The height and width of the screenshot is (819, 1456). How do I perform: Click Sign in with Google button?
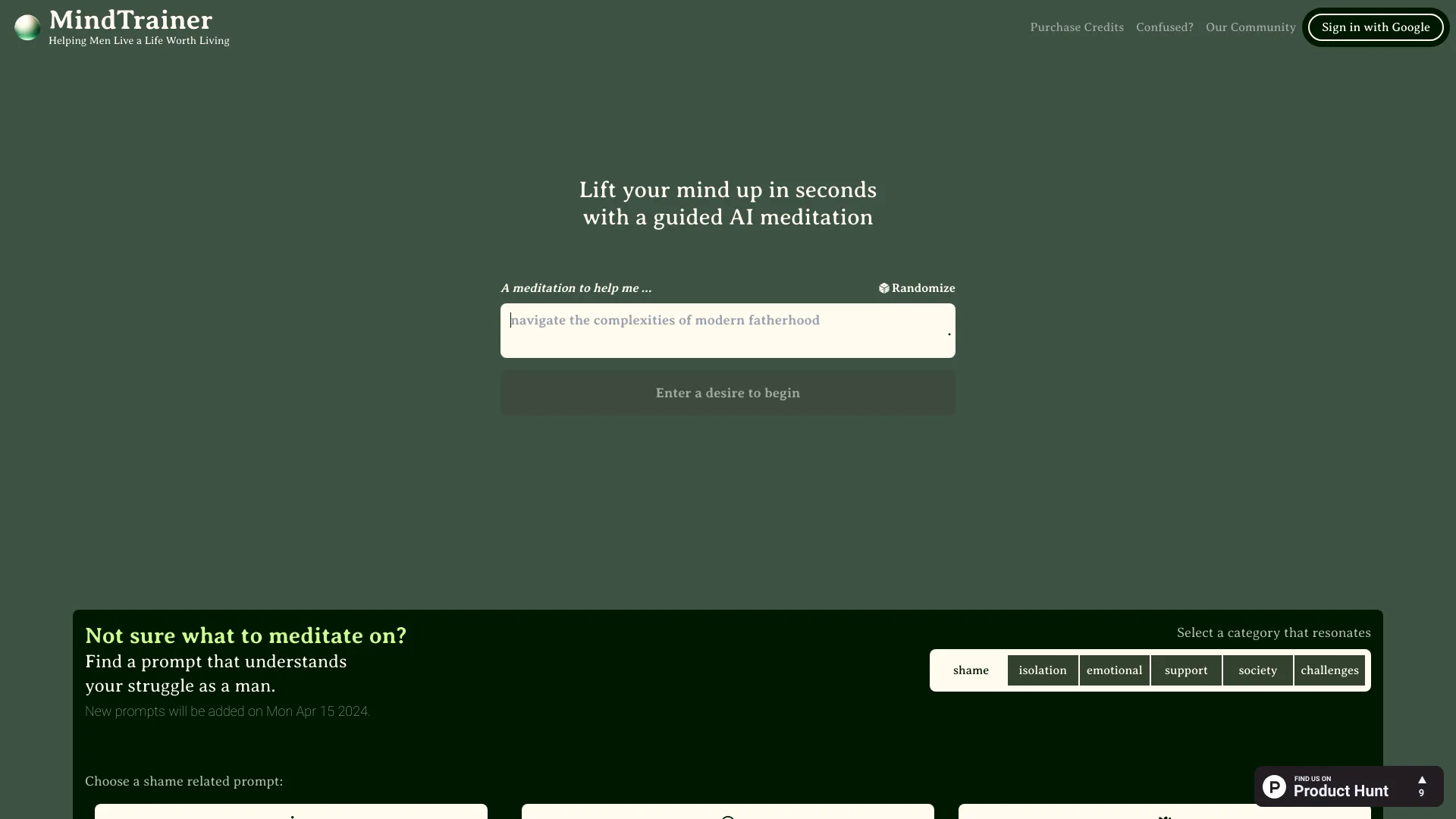tap(1375, 27)
